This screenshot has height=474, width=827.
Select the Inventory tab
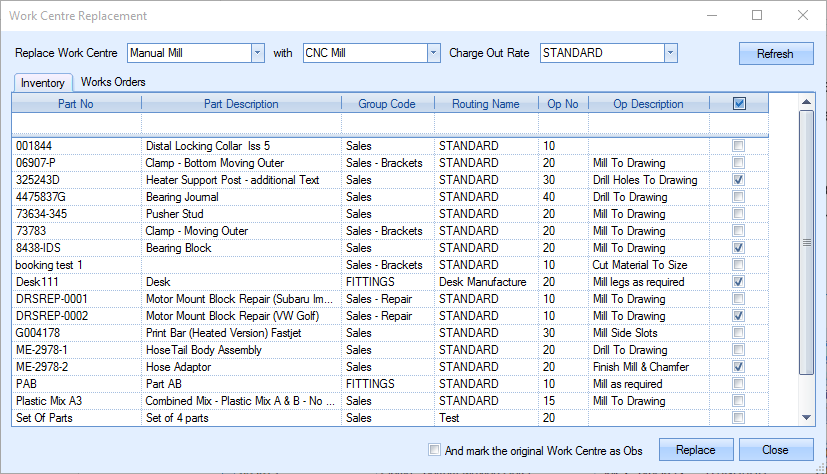pyautogui.click(x=43, y=83)
